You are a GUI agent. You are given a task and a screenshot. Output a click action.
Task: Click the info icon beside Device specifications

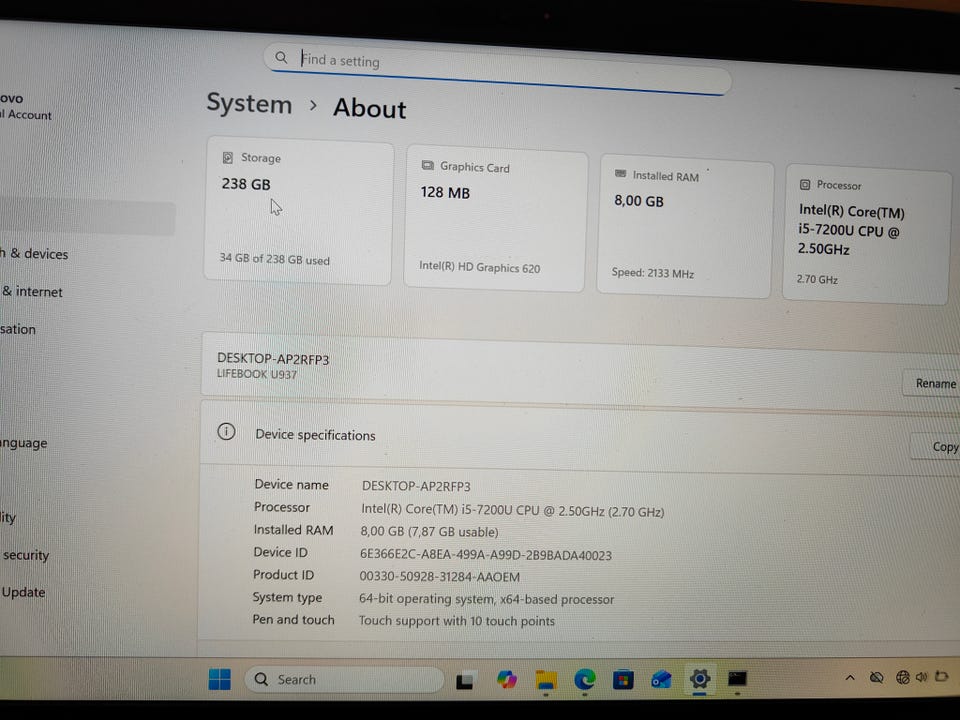(226, 432)
